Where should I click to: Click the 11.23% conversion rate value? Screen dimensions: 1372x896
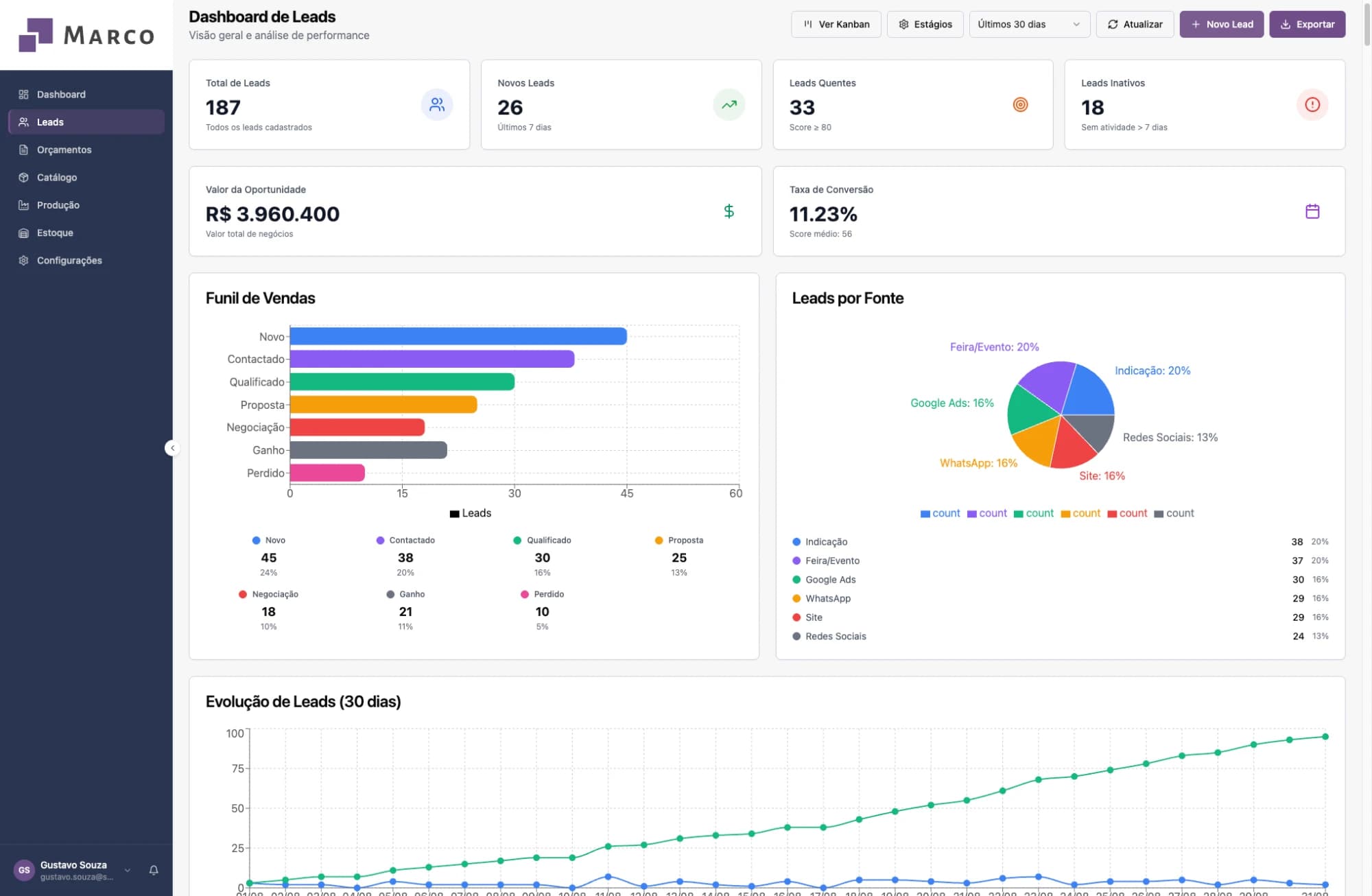823,214
